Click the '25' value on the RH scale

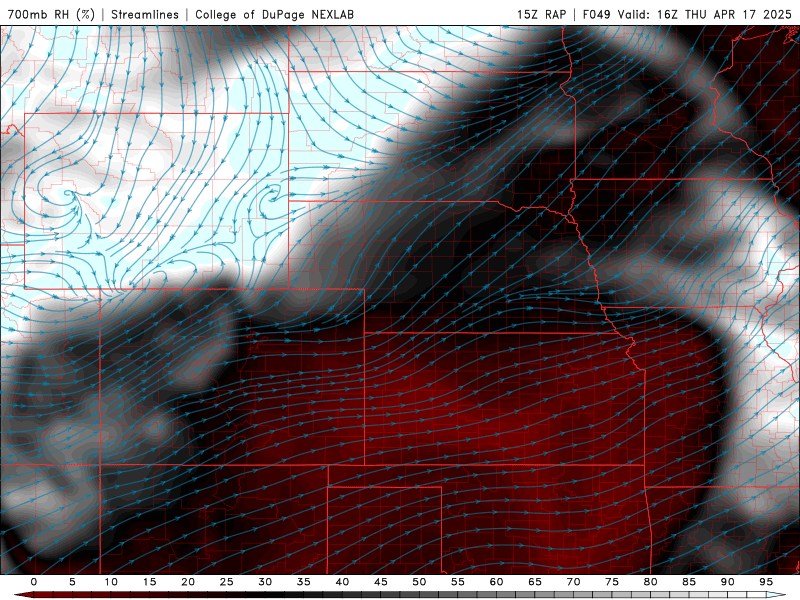tap(227, 582)
